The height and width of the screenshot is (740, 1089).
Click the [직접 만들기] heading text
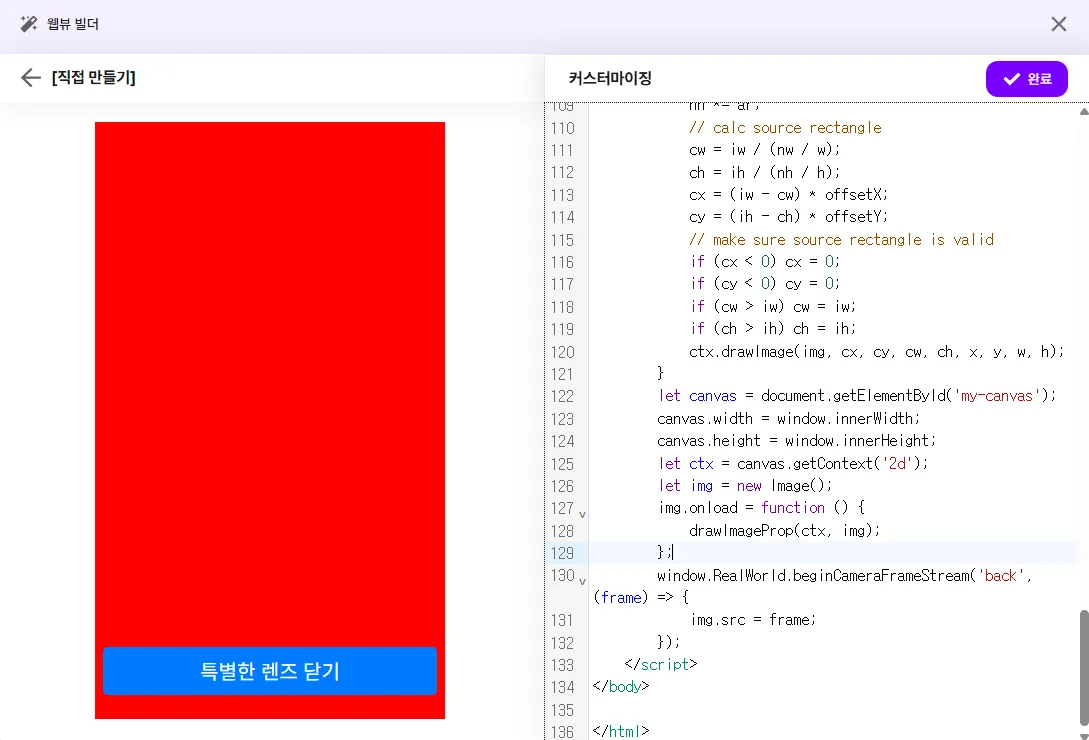[x=94, y=77]
